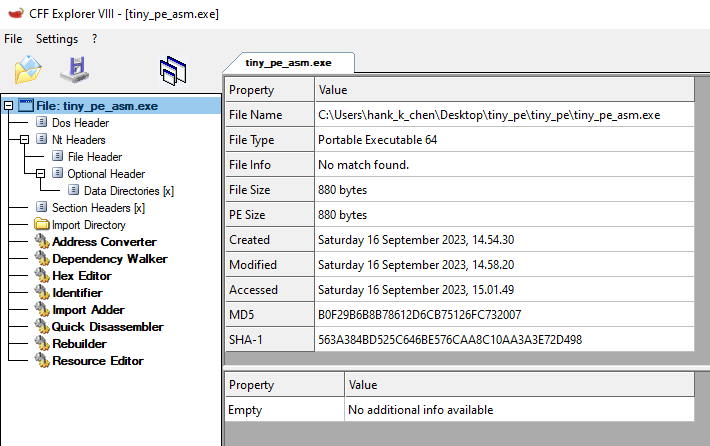710x446 pixels.
Task: Click the File Info property label
Action: point(269,165)
